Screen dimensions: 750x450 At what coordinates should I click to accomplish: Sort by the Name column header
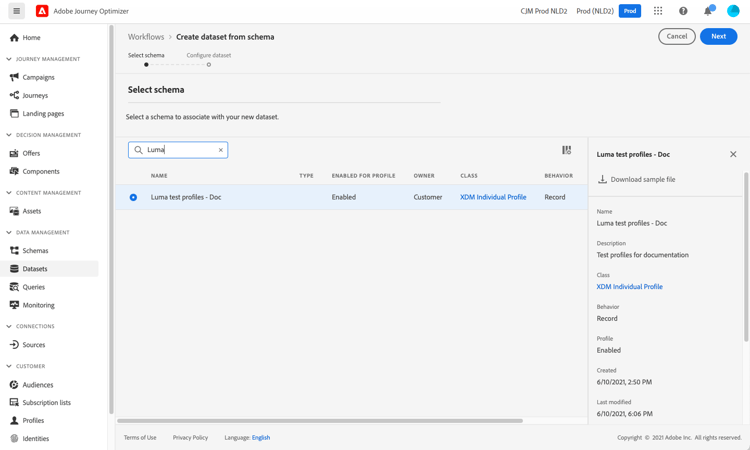point(159,176)
